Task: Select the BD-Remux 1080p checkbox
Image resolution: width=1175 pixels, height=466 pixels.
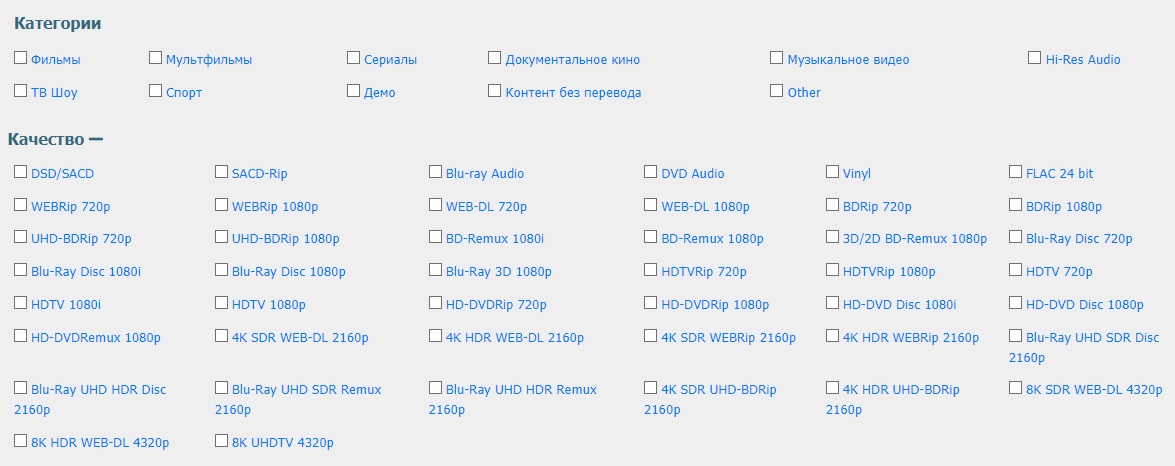Action: tap(651, 238)
